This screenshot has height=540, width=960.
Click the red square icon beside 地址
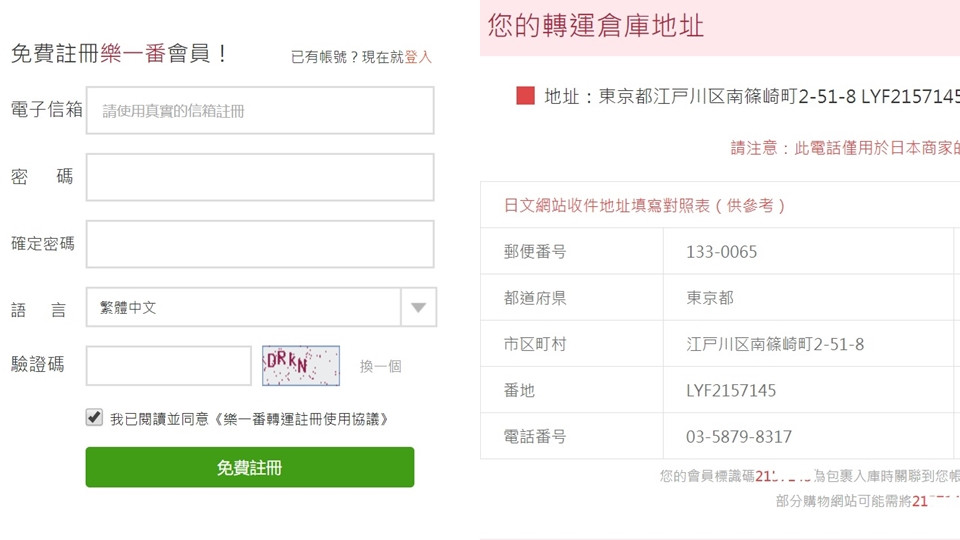(x=525, y=96)
